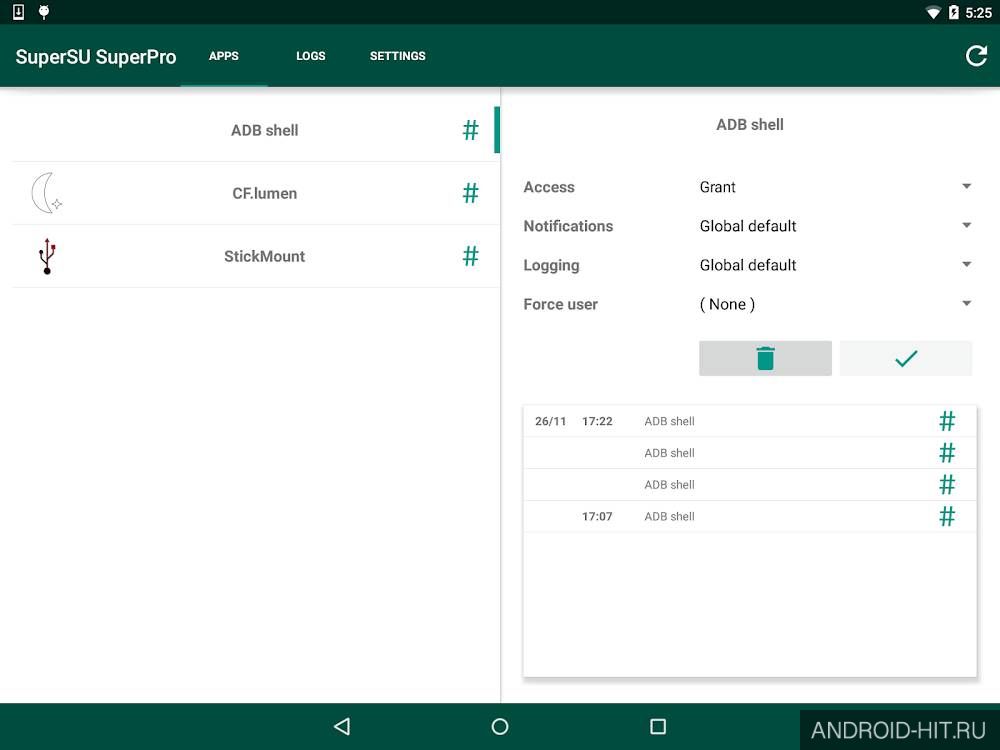
Task: Switch to the LOGS tab
Action: (311, 56)
